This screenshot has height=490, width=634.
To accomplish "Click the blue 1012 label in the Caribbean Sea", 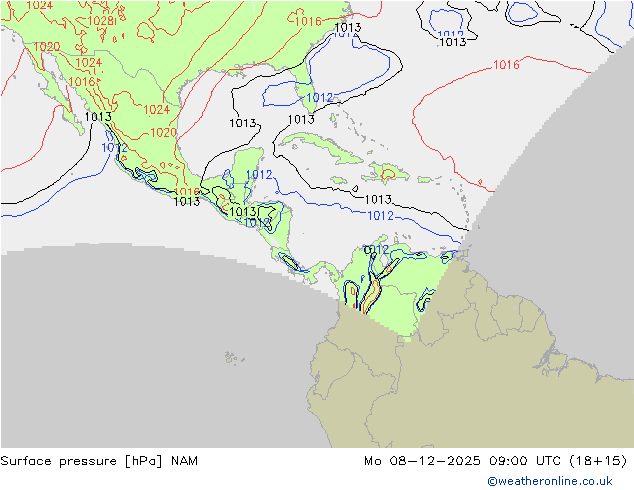I will (380, 215).
